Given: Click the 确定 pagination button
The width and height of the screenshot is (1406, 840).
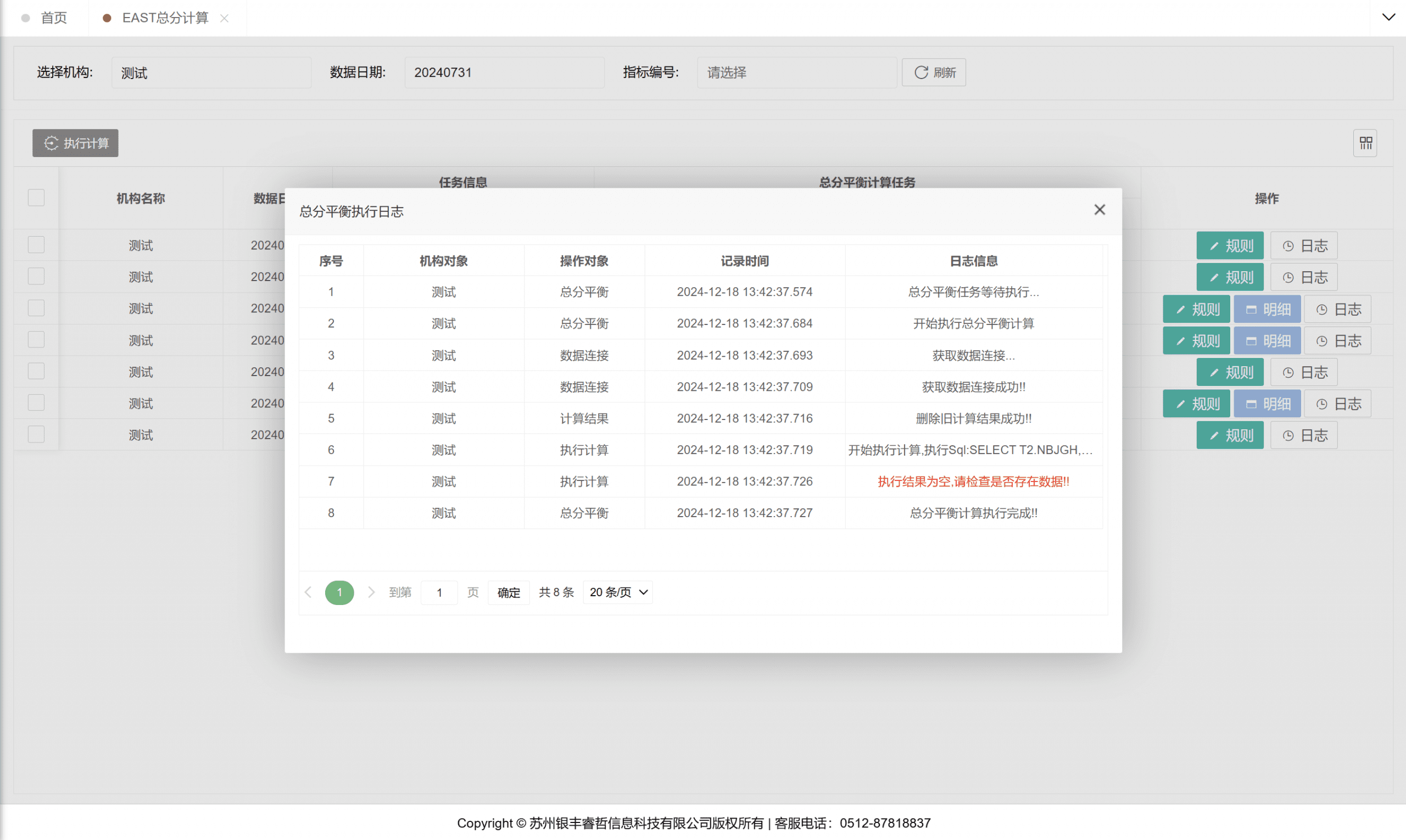Looking at the screenshot, I should click(x=508, y=592).
